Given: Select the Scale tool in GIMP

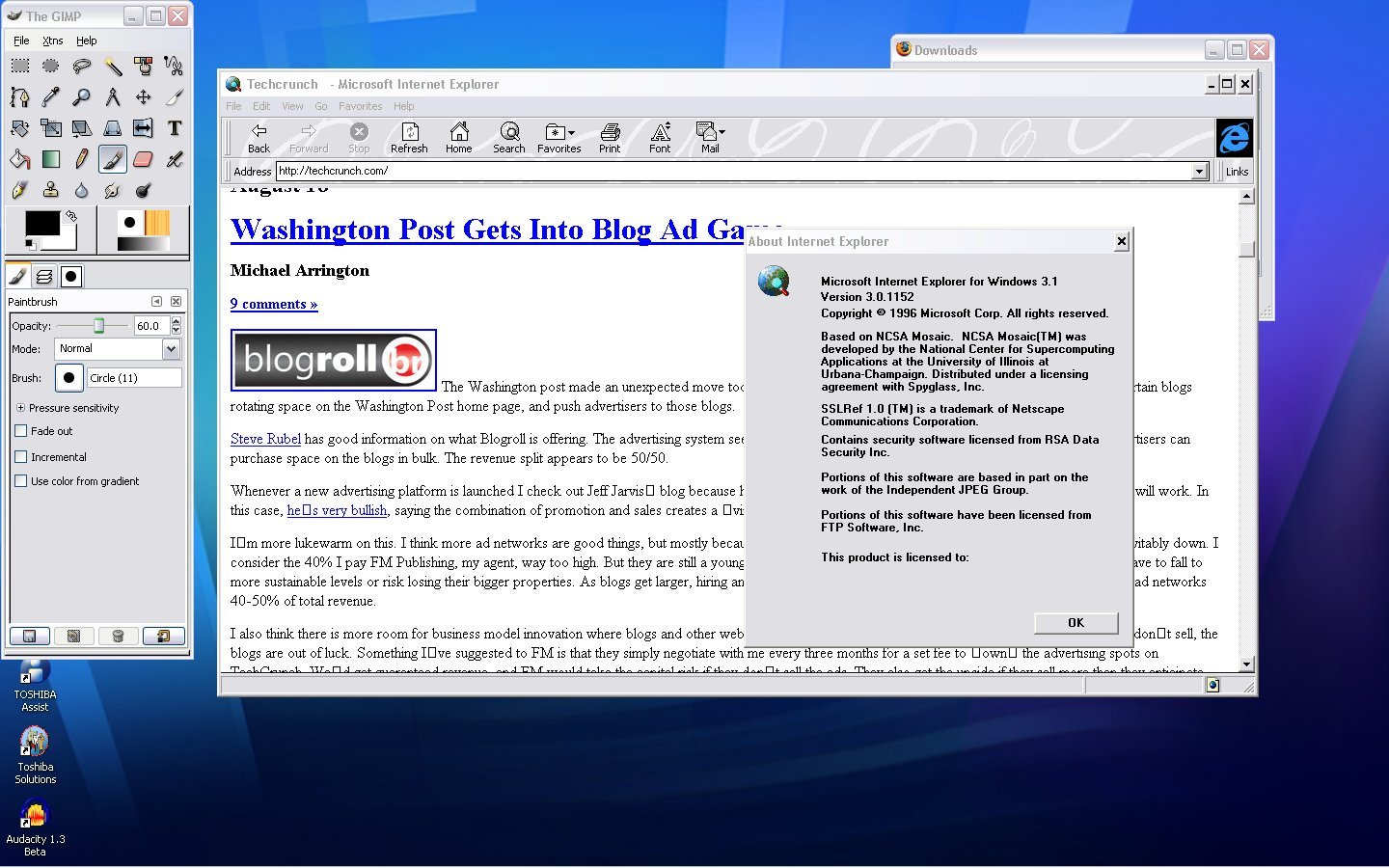Looking at the screenshot, I should click(51, 128).
